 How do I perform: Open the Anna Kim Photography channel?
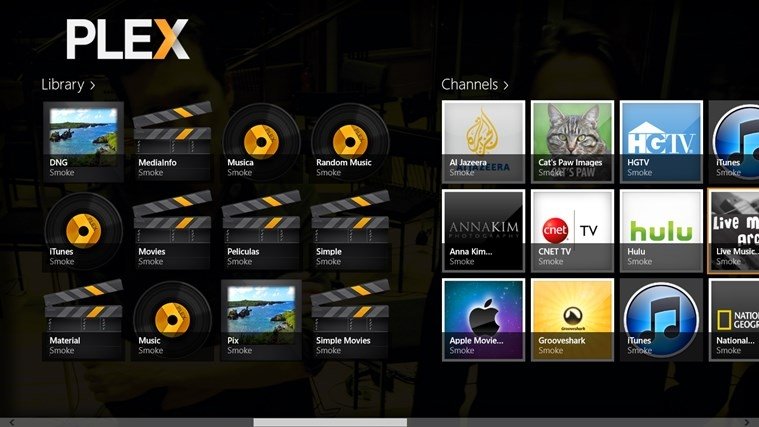(484, 231)
